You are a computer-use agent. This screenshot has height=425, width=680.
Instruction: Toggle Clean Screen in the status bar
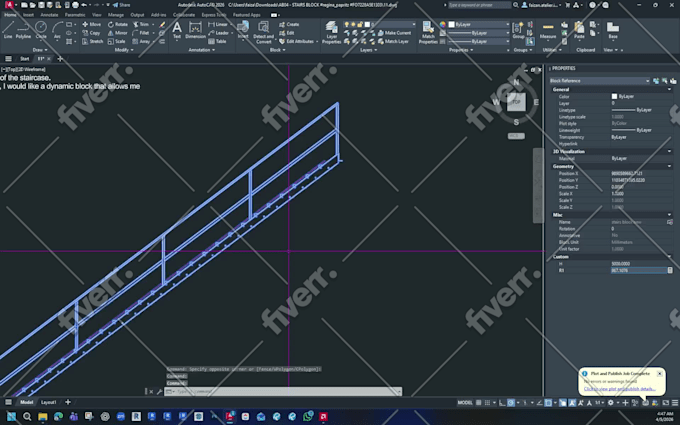665,403
